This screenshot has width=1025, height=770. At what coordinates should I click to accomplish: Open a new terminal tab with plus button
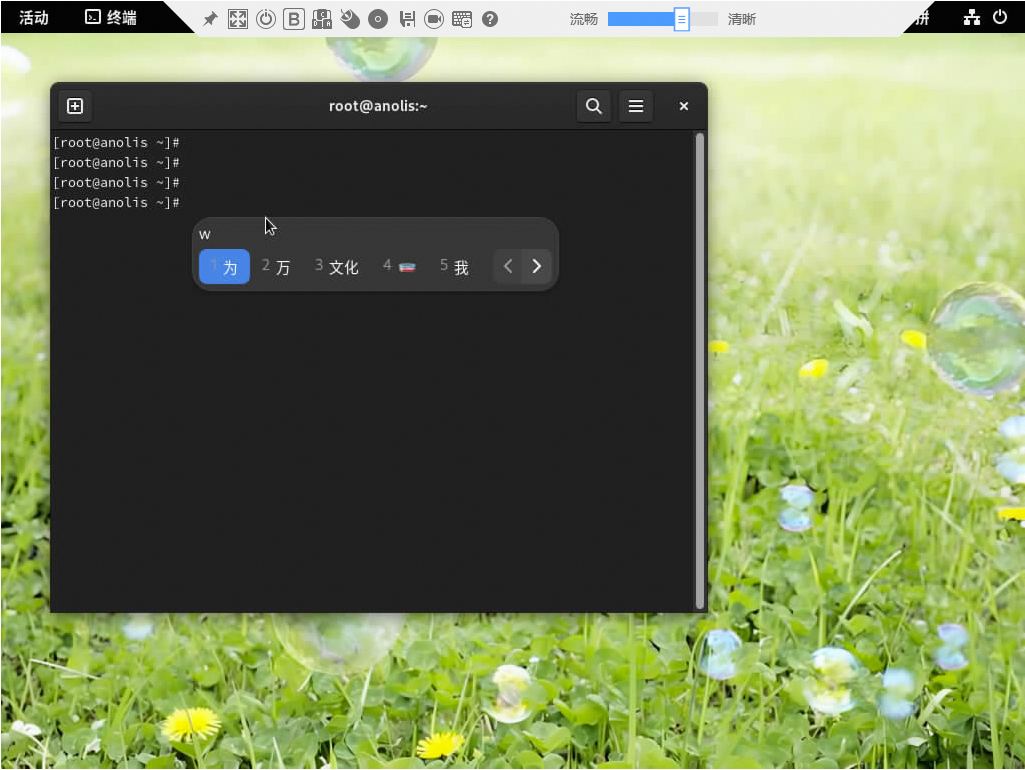75,106
